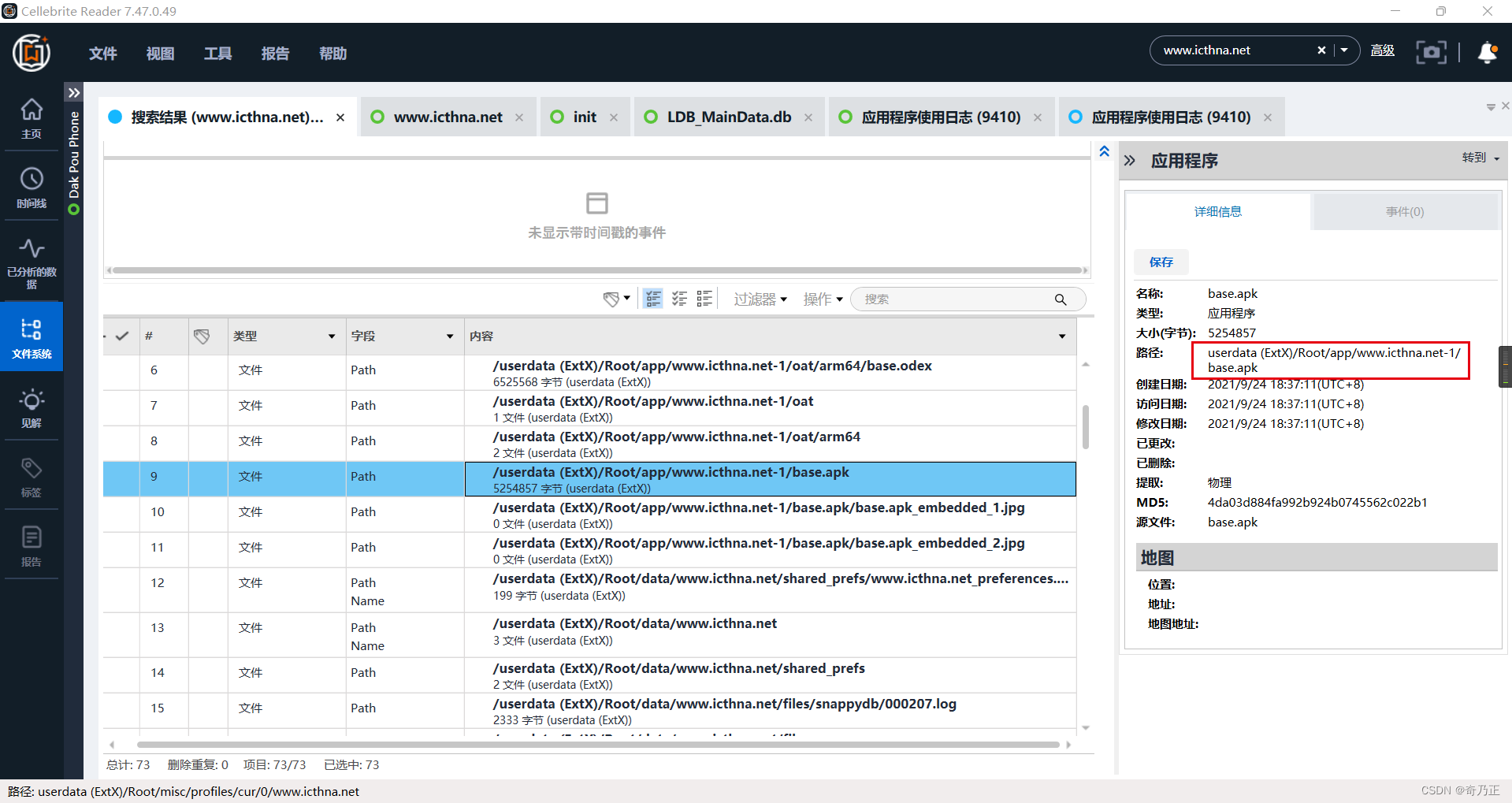This screenshot has height=803, width=1512.
Task: Open the notifications bell icon
Action: point(1488,52)
